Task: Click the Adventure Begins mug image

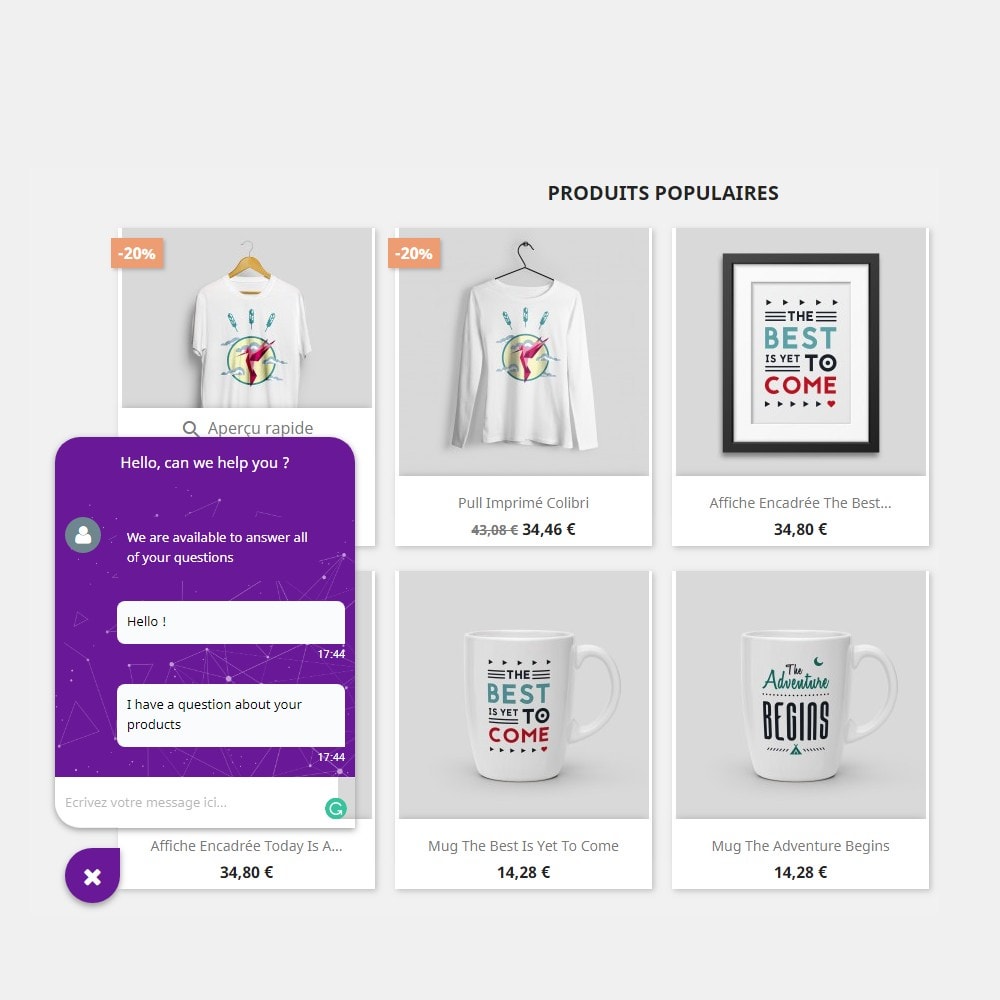Action: tap(800, 695)
